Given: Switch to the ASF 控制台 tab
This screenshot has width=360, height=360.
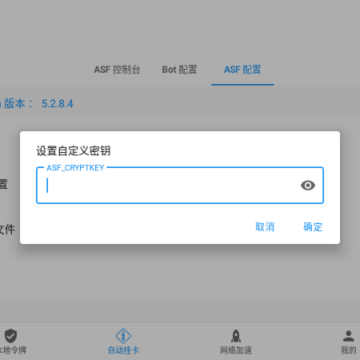Looking at the screenshot, I should pos(117,70).
